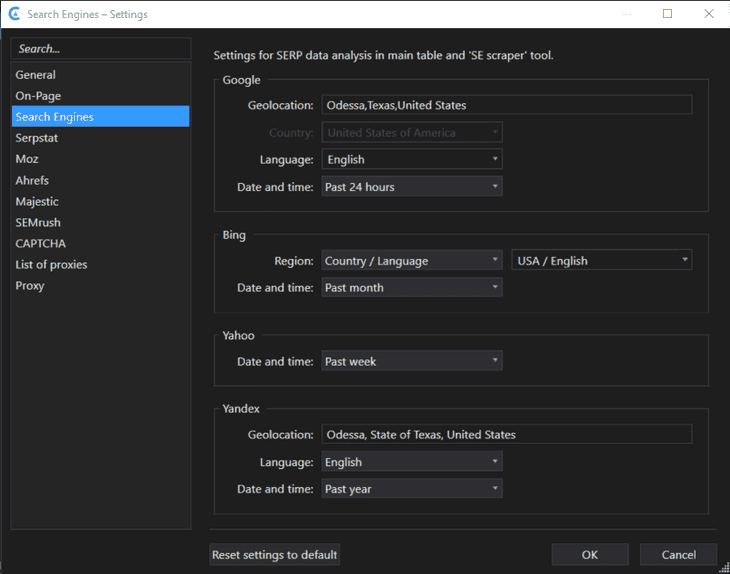Select List of proxies item
The image size is (730, 574).
[x=51, y=264]
